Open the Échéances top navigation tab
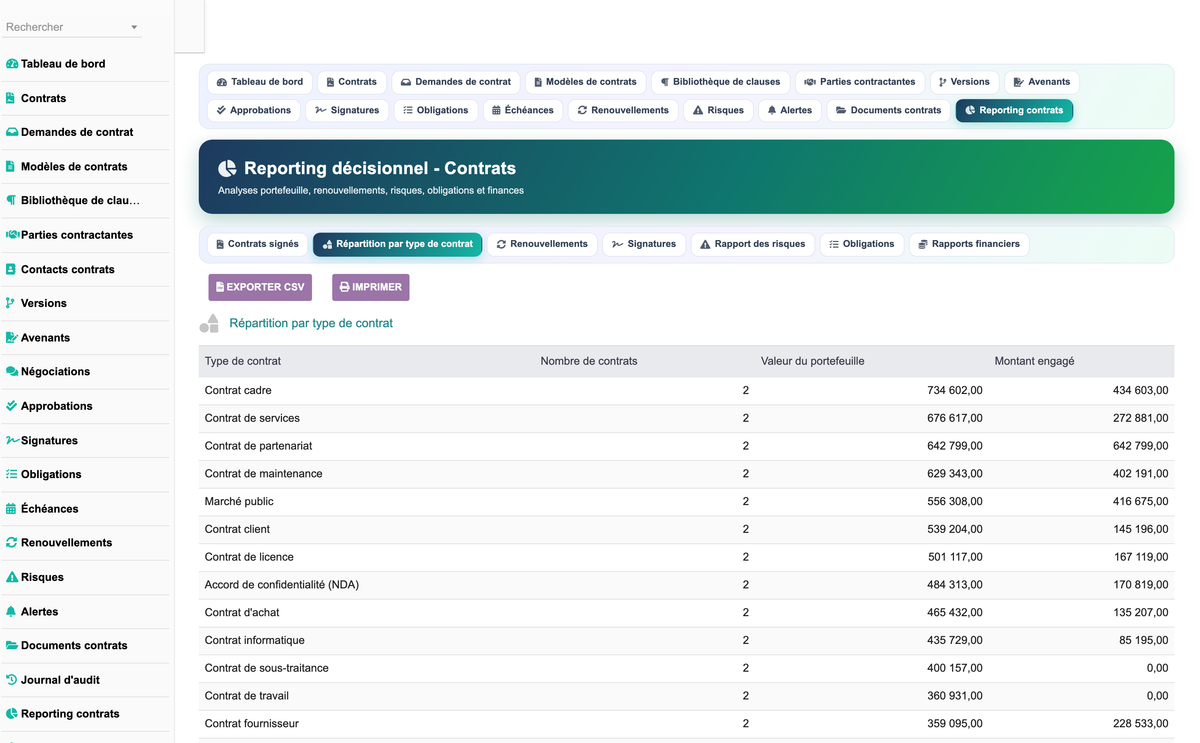This screenshot has width=1200, height=743. 523,110
